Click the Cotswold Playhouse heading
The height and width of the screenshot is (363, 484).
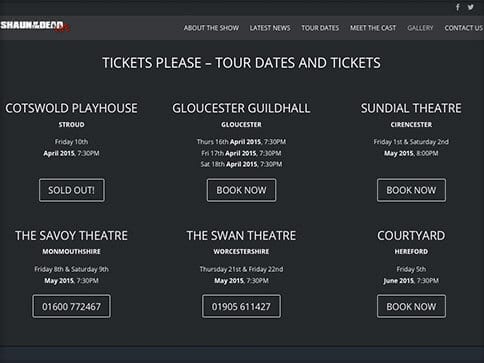[x=71, y=108]
